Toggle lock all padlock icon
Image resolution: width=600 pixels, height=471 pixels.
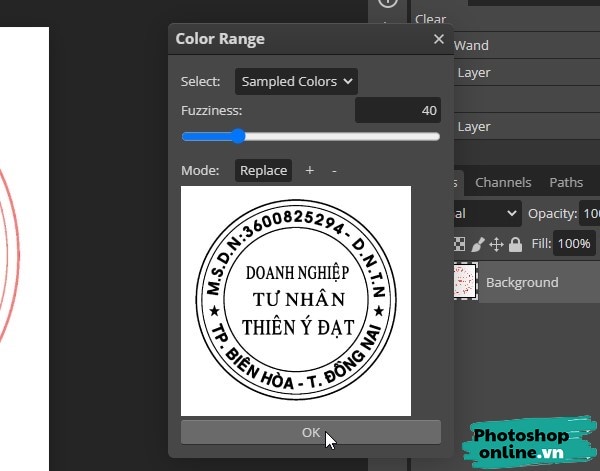click(x=515, y=244)
